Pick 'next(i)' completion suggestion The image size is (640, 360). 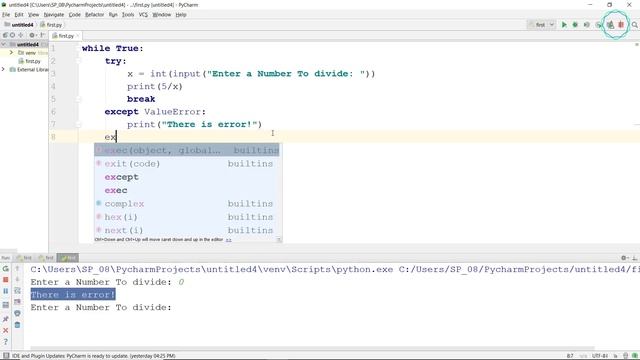coord(187,230)
